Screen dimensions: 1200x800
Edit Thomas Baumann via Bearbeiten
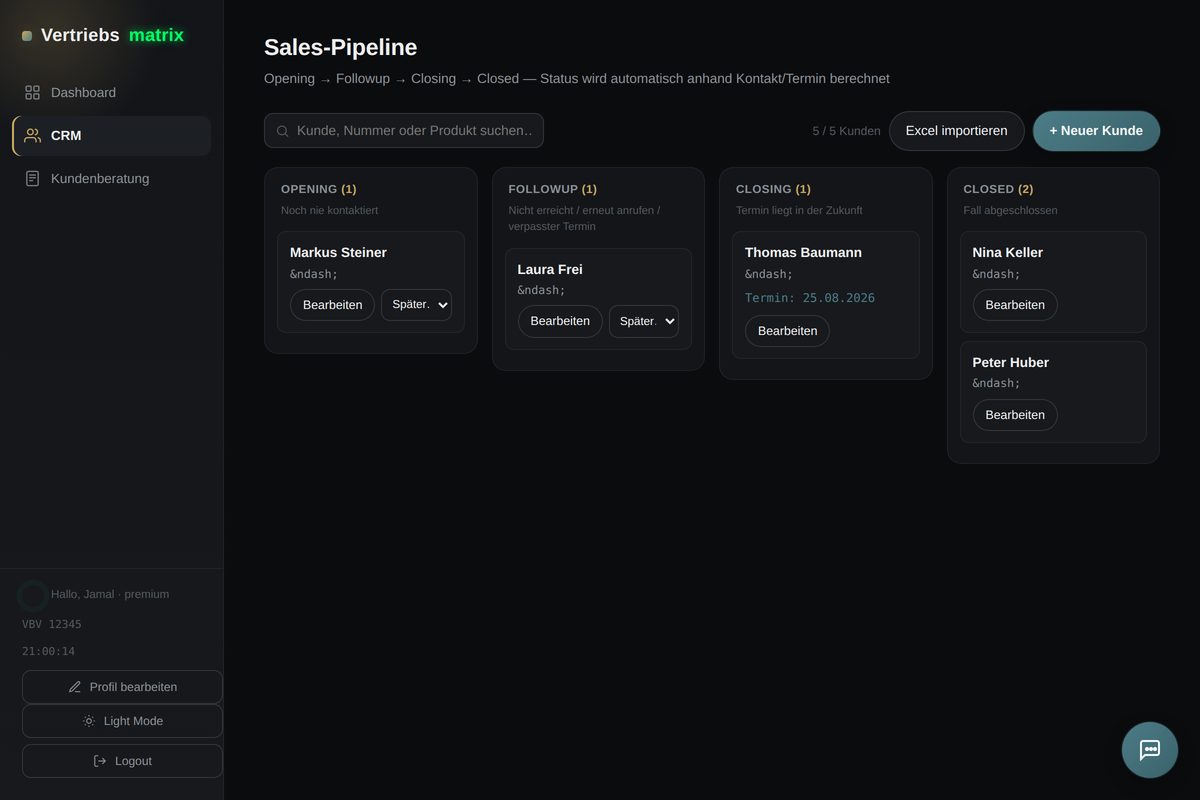tap(787, 331)
